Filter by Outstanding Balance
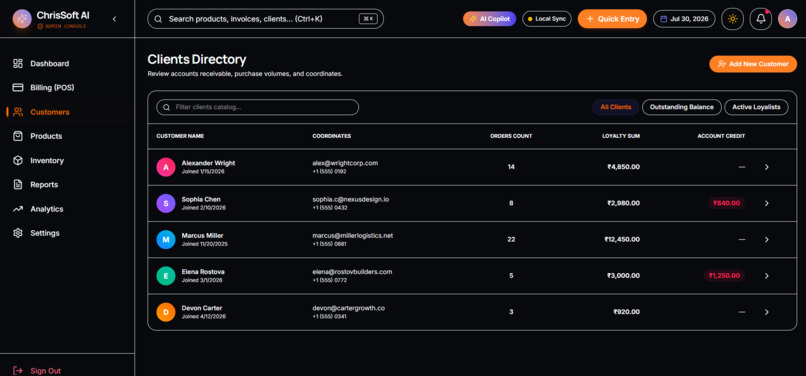Image resolution: width=806 pixels, height=376 pixels. click(x=682, y=107)
